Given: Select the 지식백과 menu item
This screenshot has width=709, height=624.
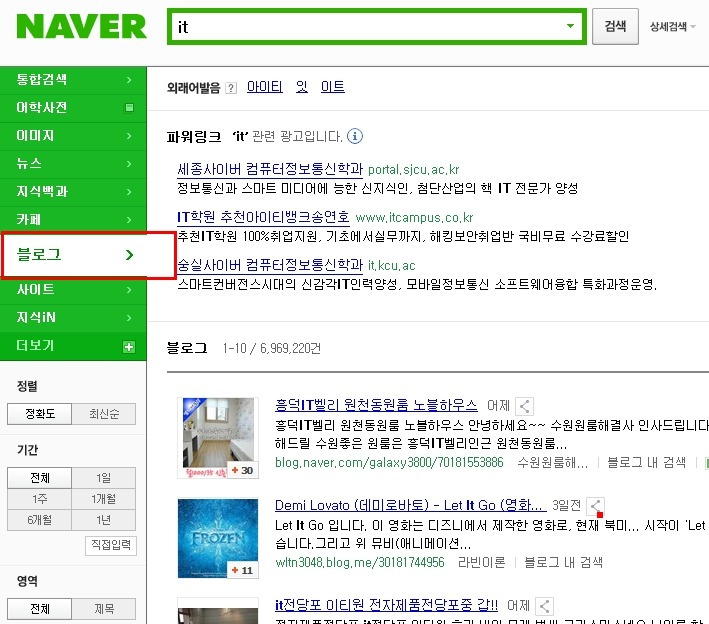Looking at the screenshot, I should 73,192.
